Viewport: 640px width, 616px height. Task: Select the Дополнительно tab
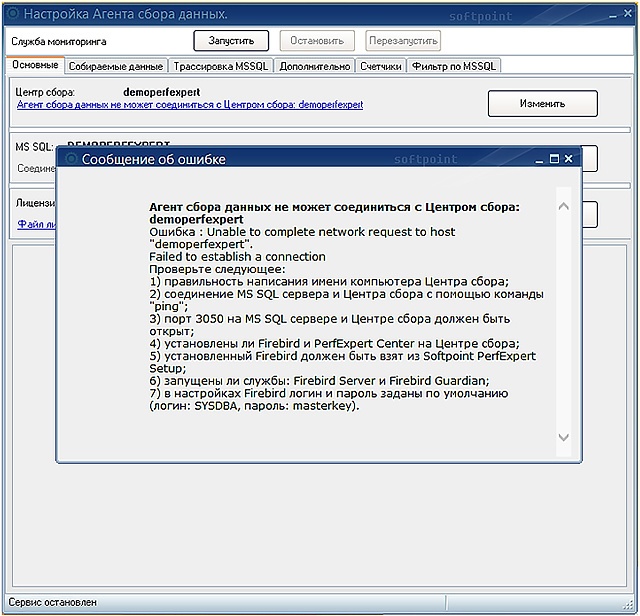(x=315, y=66)
